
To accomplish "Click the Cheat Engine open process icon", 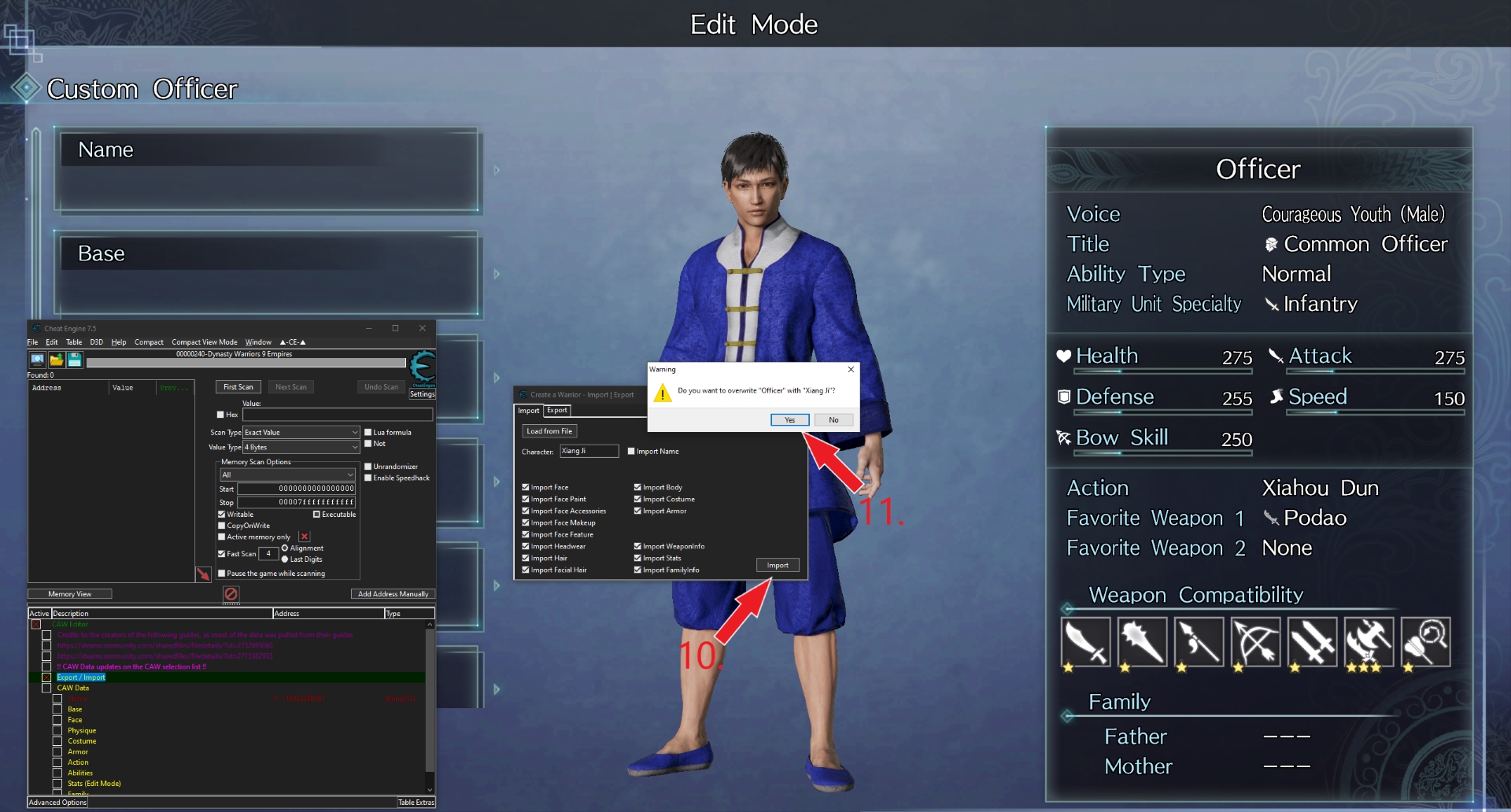I will 37,360.
